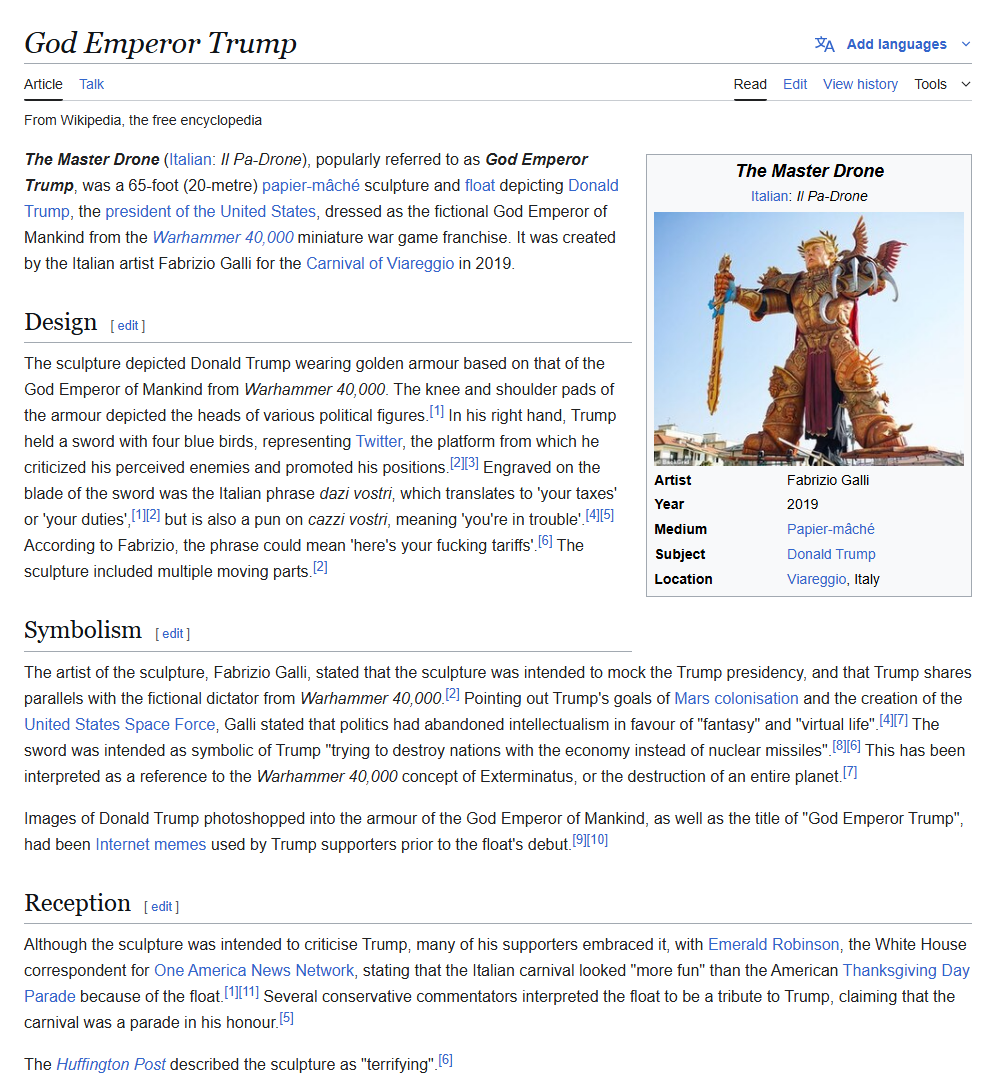Click 'Fabrizio Galli' artist value in infobox
Screen dimensions: 994x1087
(x=828, y=480)
